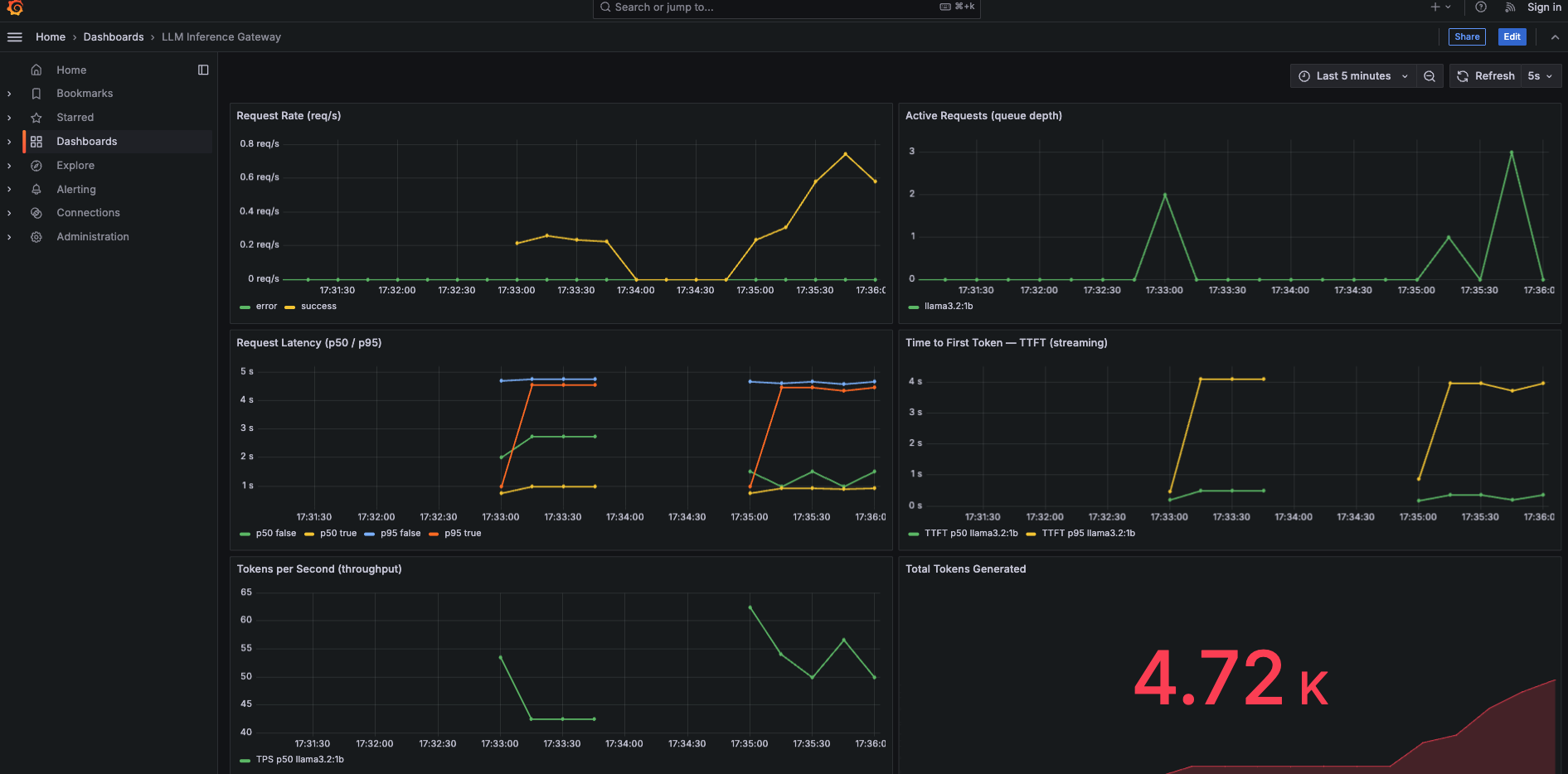Viewport: 1568px width, 774px height.
Task: Click the blue Edit button
Action: (1512, 37)
